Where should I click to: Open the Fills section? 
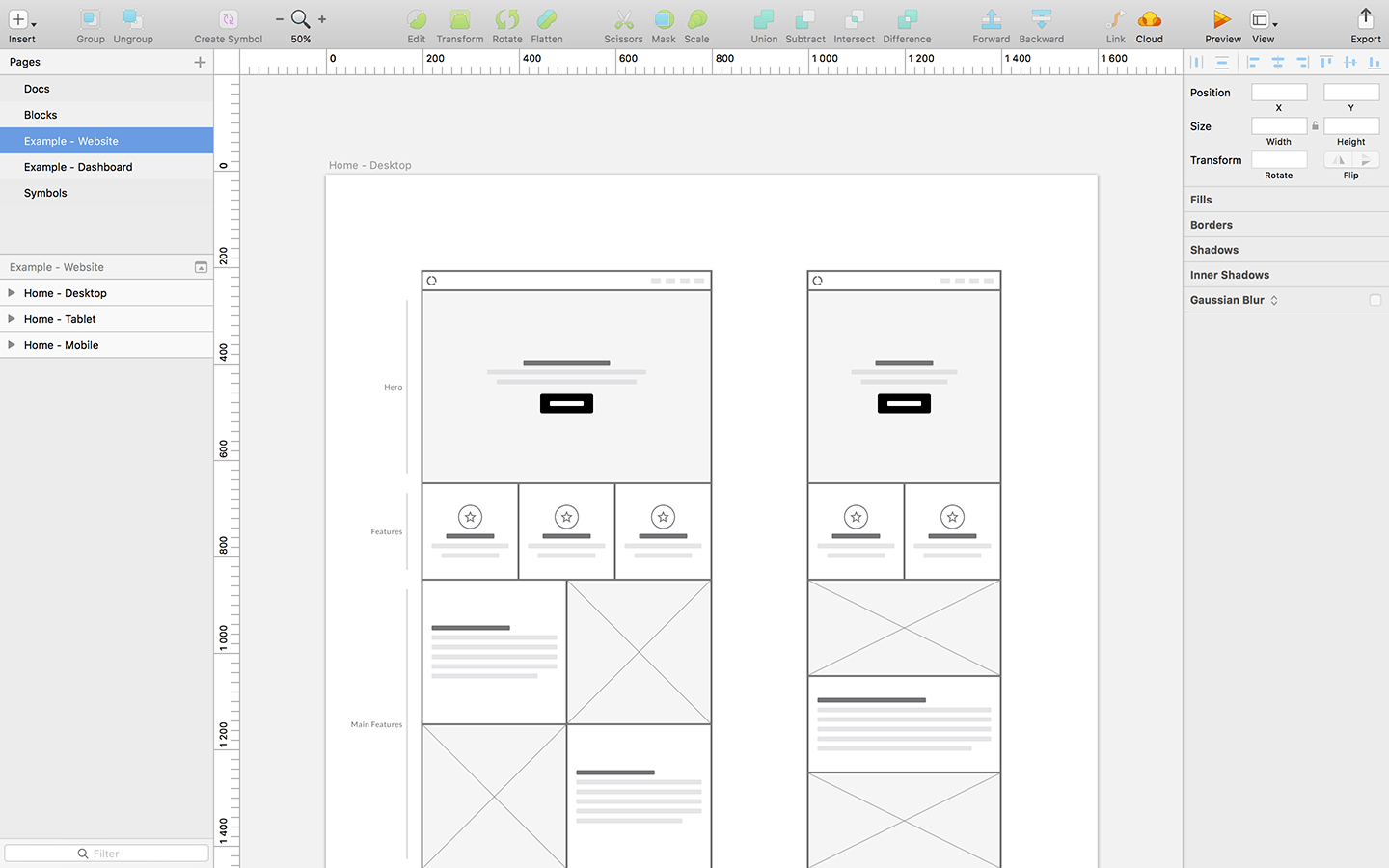(1286, 200)
